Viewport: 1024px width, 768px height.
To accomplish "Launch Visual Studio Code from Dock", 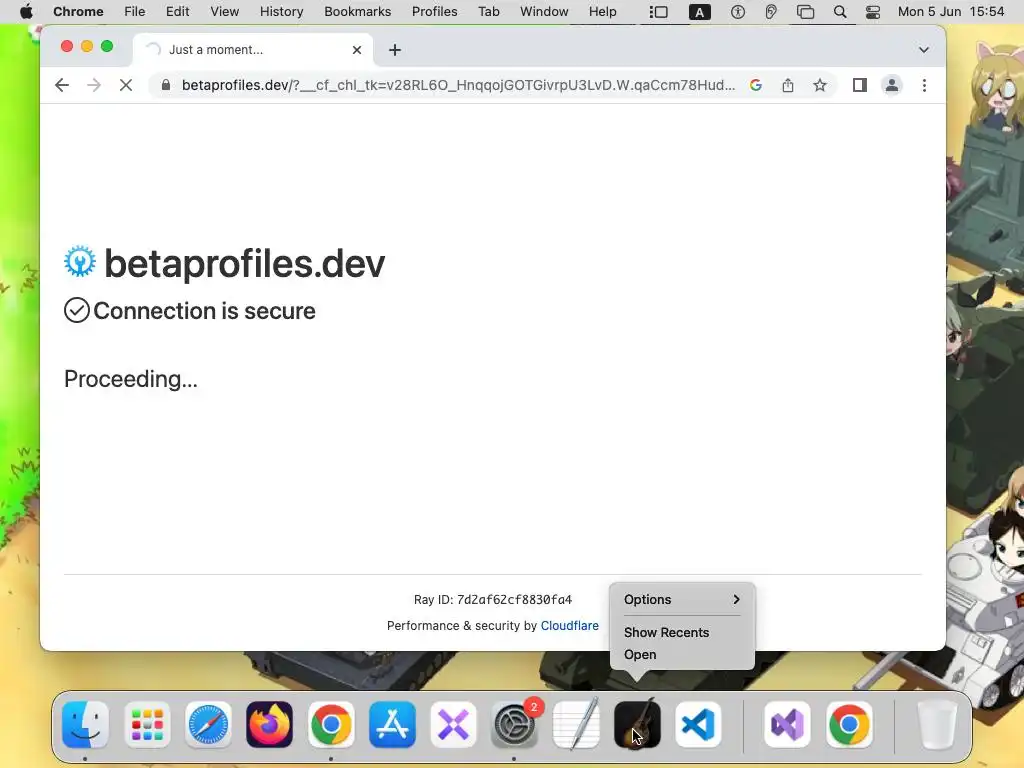I will point(698,724).
